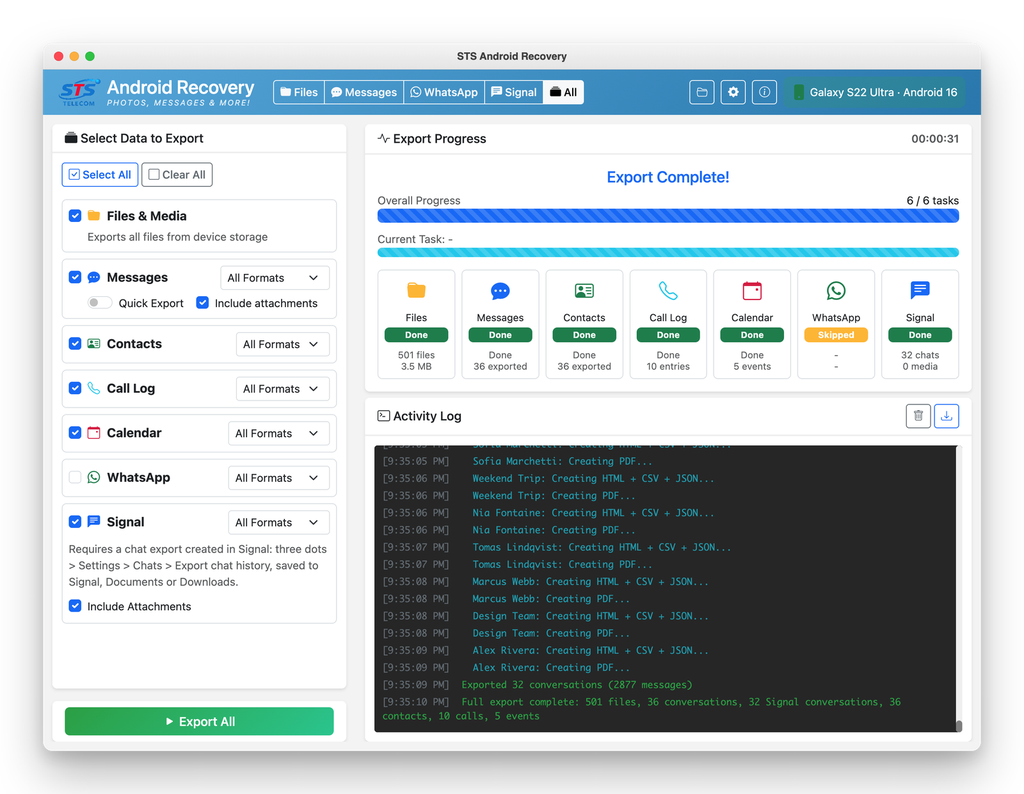Screen dimensions: 1024x794
Task: Click the Files Done status badge
Action: (x=416, y=335)
